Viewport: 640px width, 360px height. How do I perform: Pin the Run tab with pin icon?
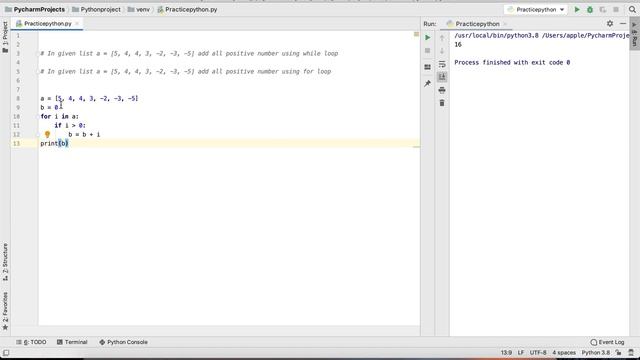tap(427, 83)
